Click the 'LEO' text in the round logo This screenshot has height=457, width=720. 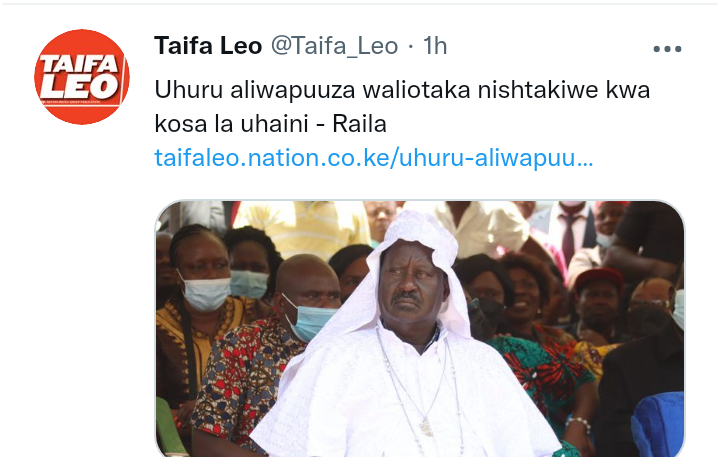81,86
